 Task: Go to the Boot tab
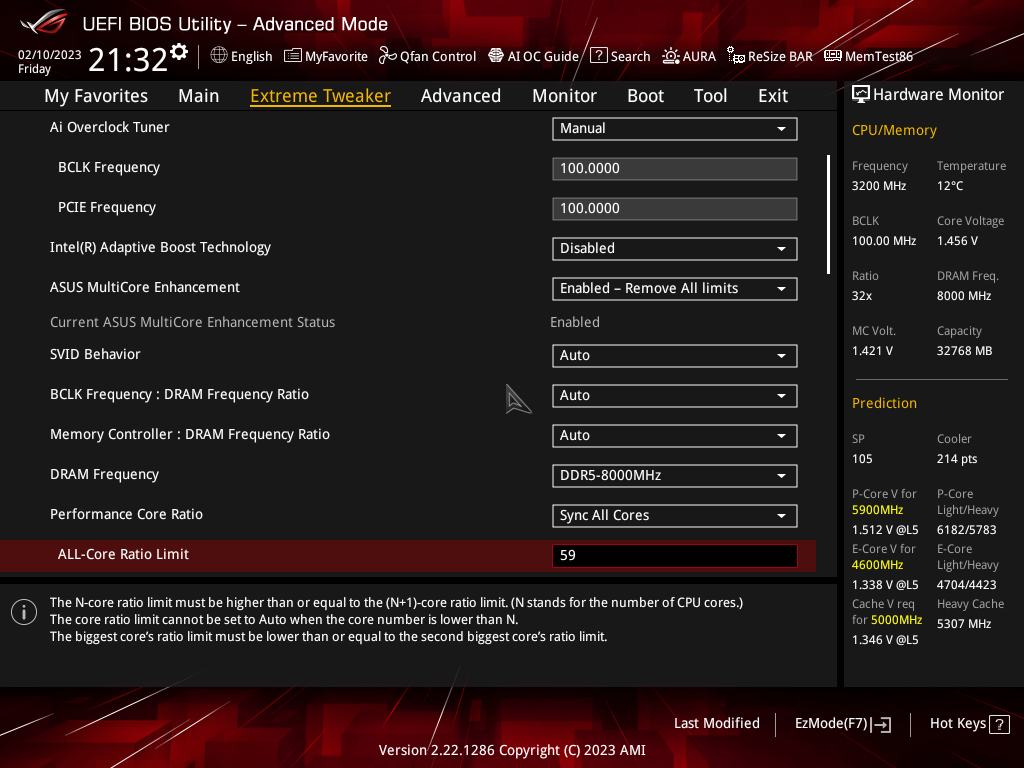(x=645, y=96)
